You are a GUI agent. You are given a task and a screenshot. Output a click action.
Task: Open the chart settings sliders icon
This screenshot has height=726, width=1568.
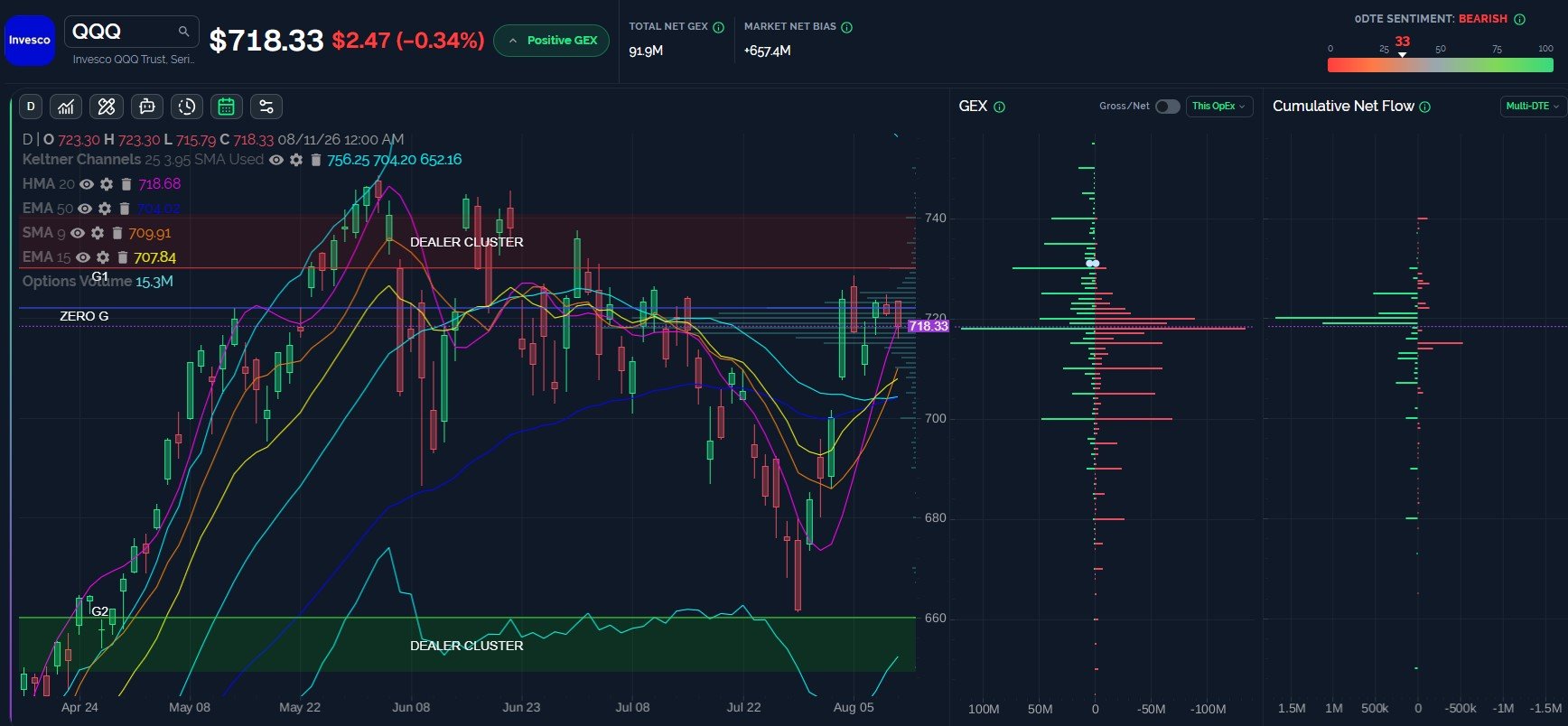point(266,107)
